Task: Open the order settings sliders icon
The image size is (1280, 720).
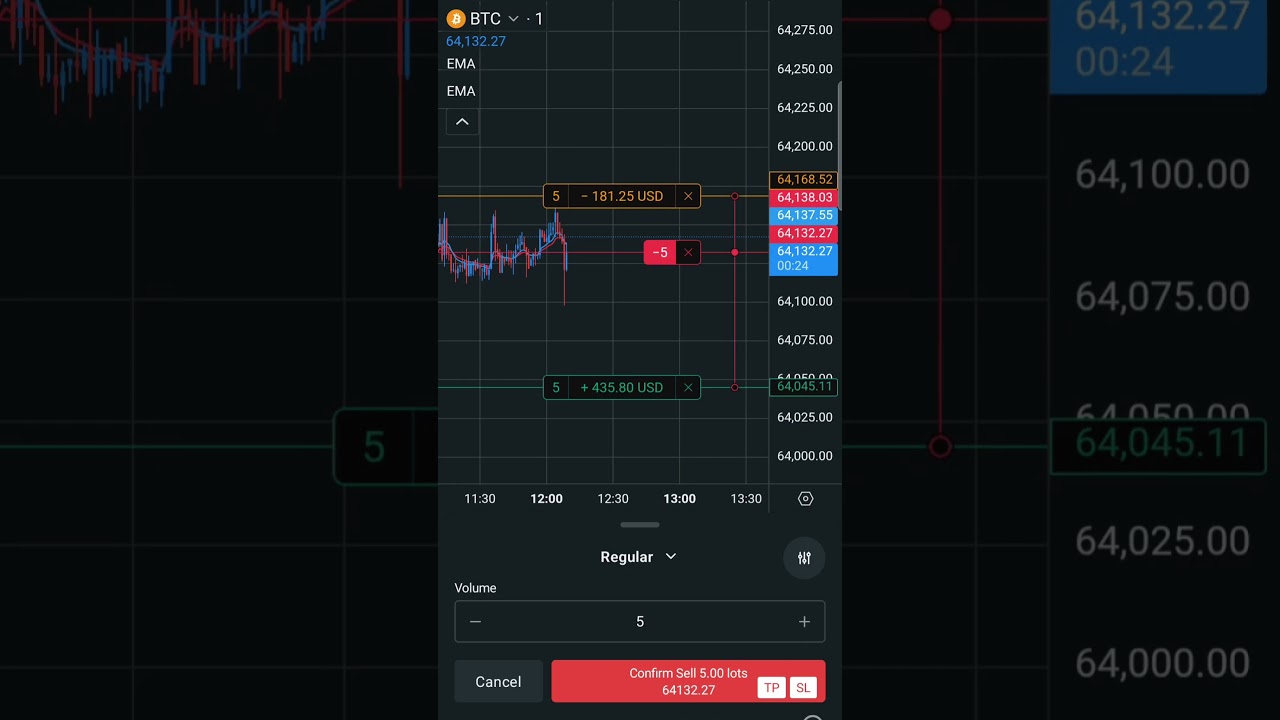Action: (804, 558)
